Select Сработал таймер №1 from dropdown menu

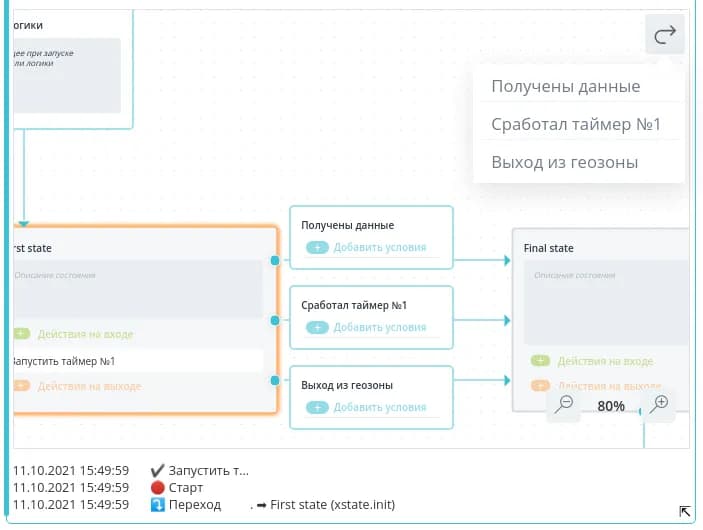pyautogui.click(x=576, y=125)
